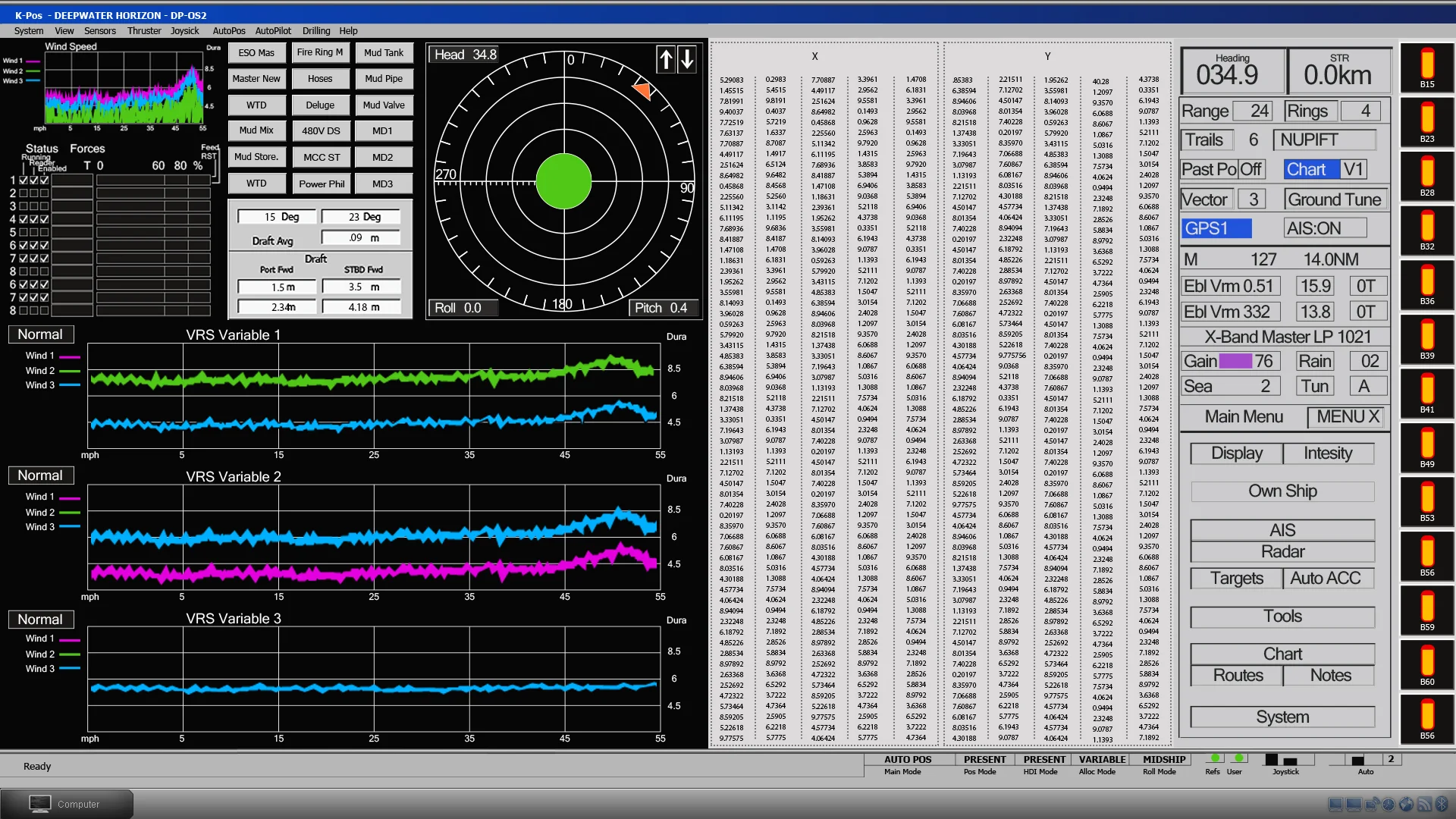The image size is (1456, 819).
Task: Toggle thruster 1 Enabled checkbox
Action: pos(44,180)
